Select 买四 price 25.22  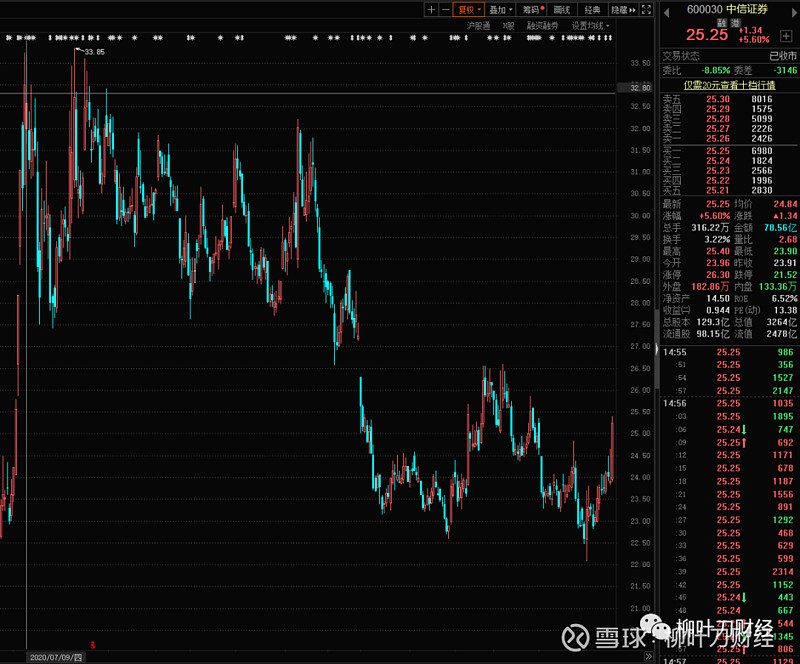click(x=717, y=180)
